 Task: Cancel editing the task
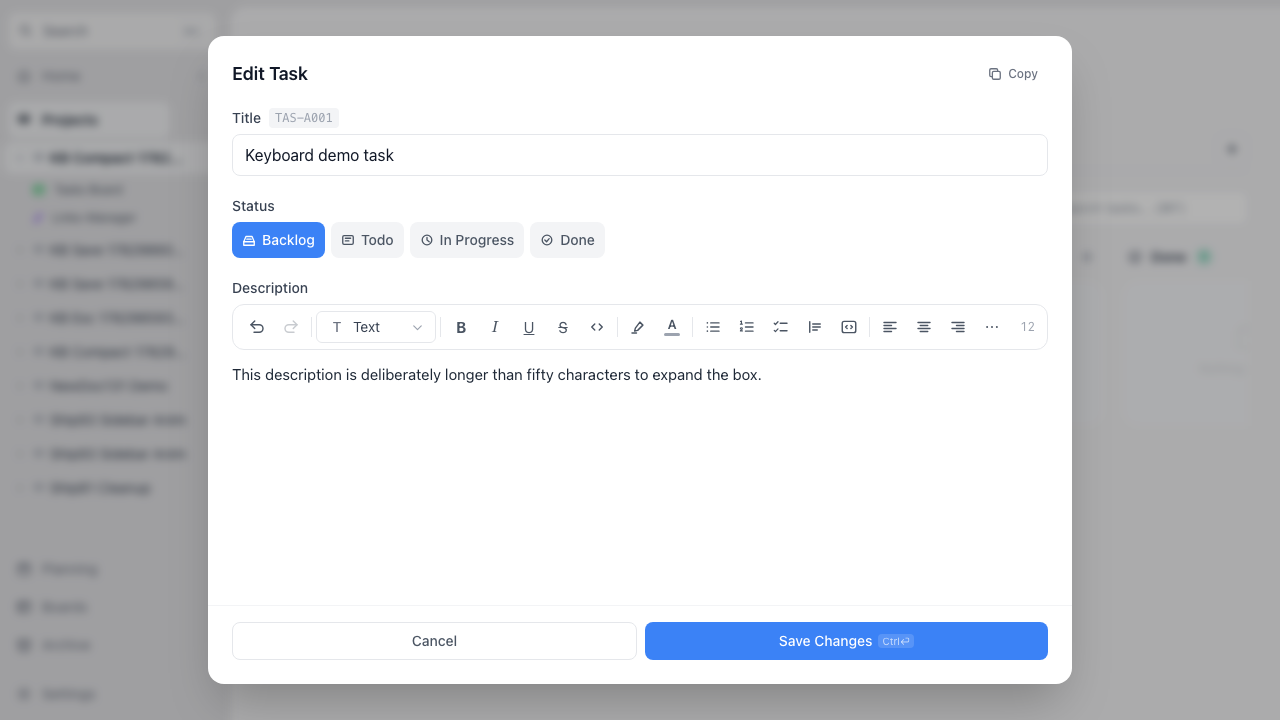point(434,641)
